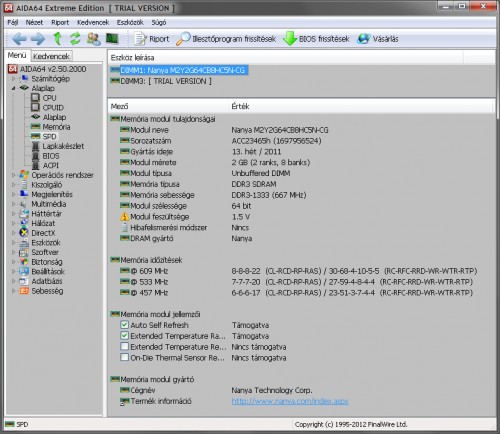
Task: Open the users icon in toolbar
Action: pyautogui.click(x=94, y=39)
